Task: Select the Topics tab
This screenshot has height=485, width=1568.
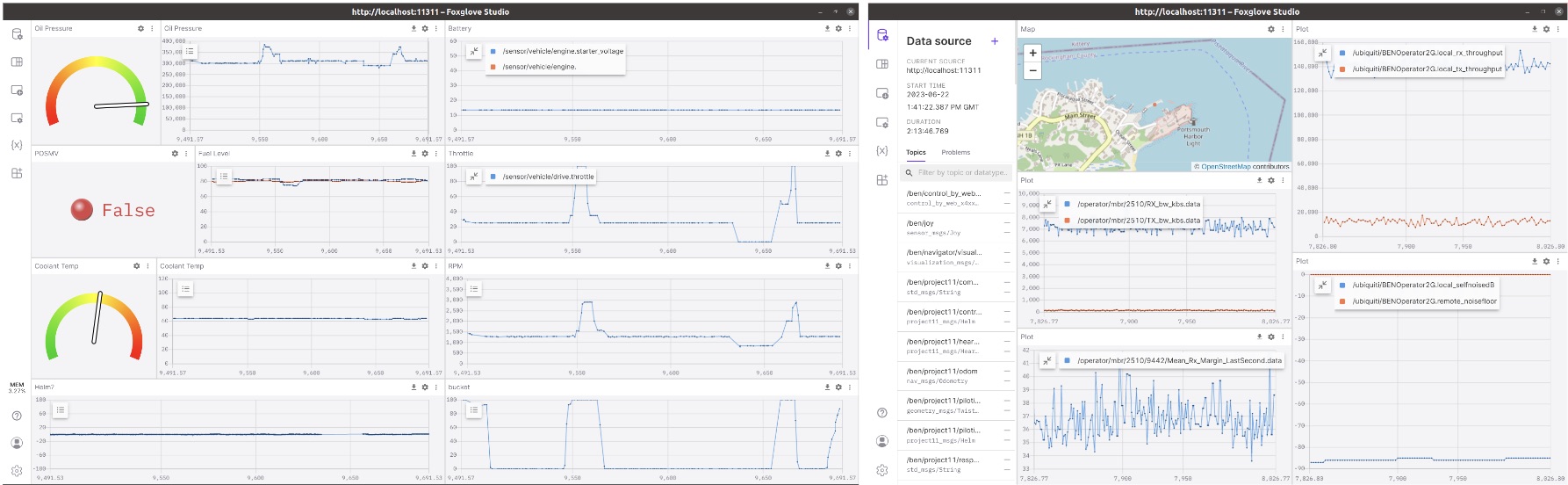Action: (x=916, y=152)
